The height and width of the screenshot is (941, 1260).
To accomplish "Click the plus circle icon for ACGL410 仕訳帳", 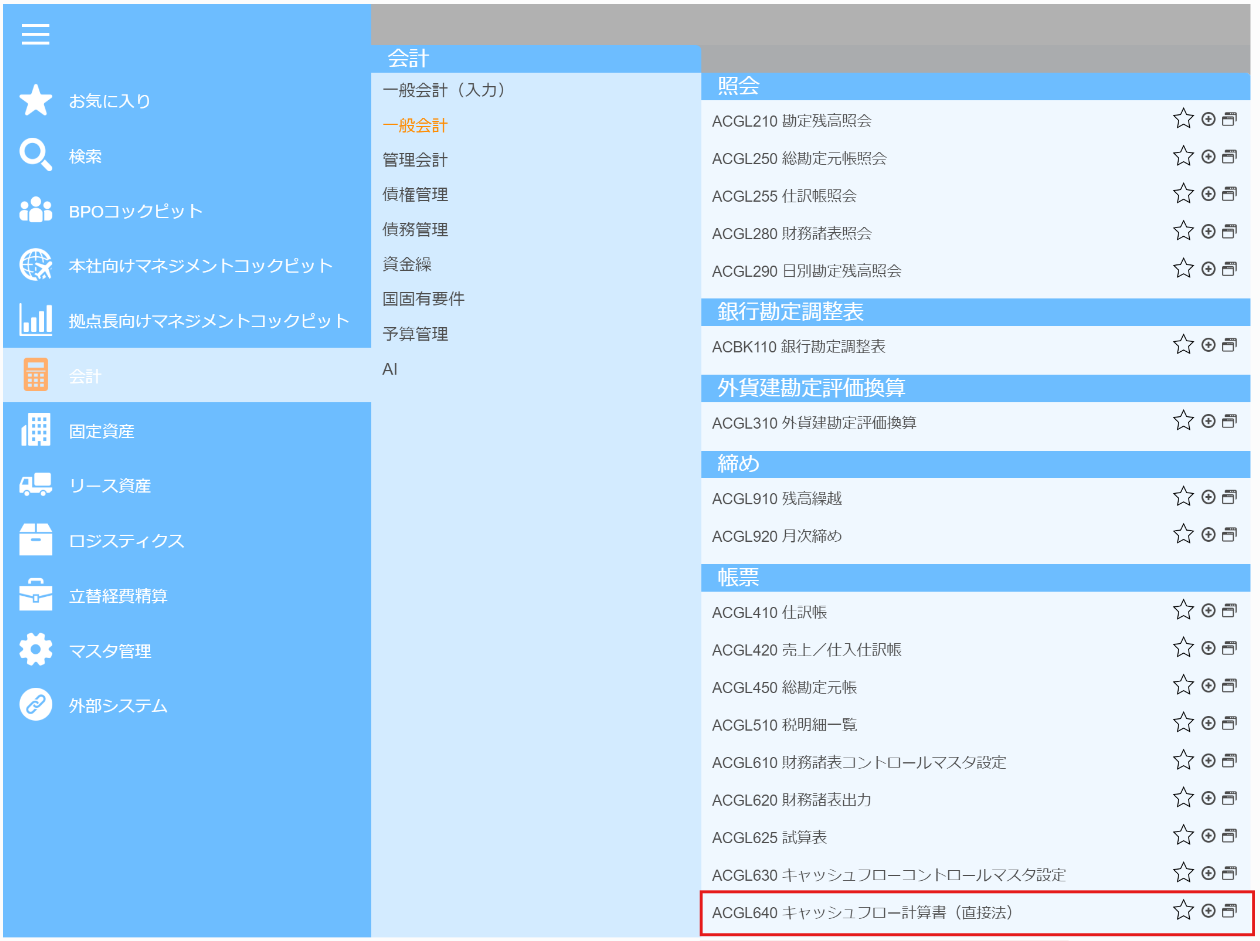I will pos(1208,610).
